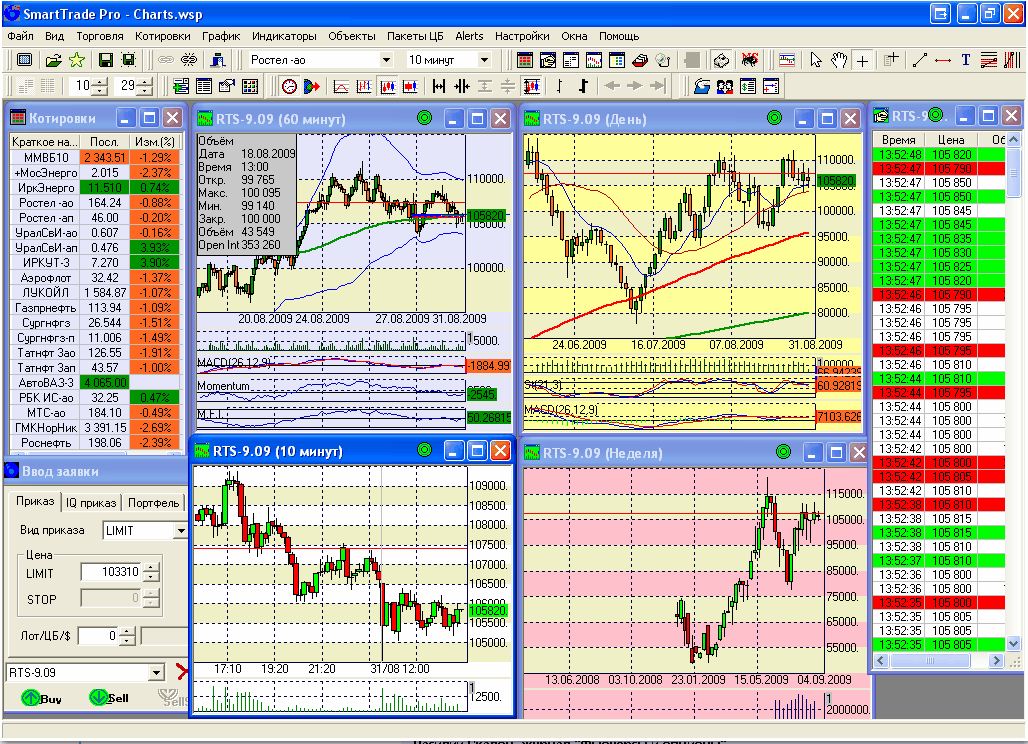The height and width of the screenshot is (744, 1028).
Task: Click the LIMIT price input field
Action: 111,572
